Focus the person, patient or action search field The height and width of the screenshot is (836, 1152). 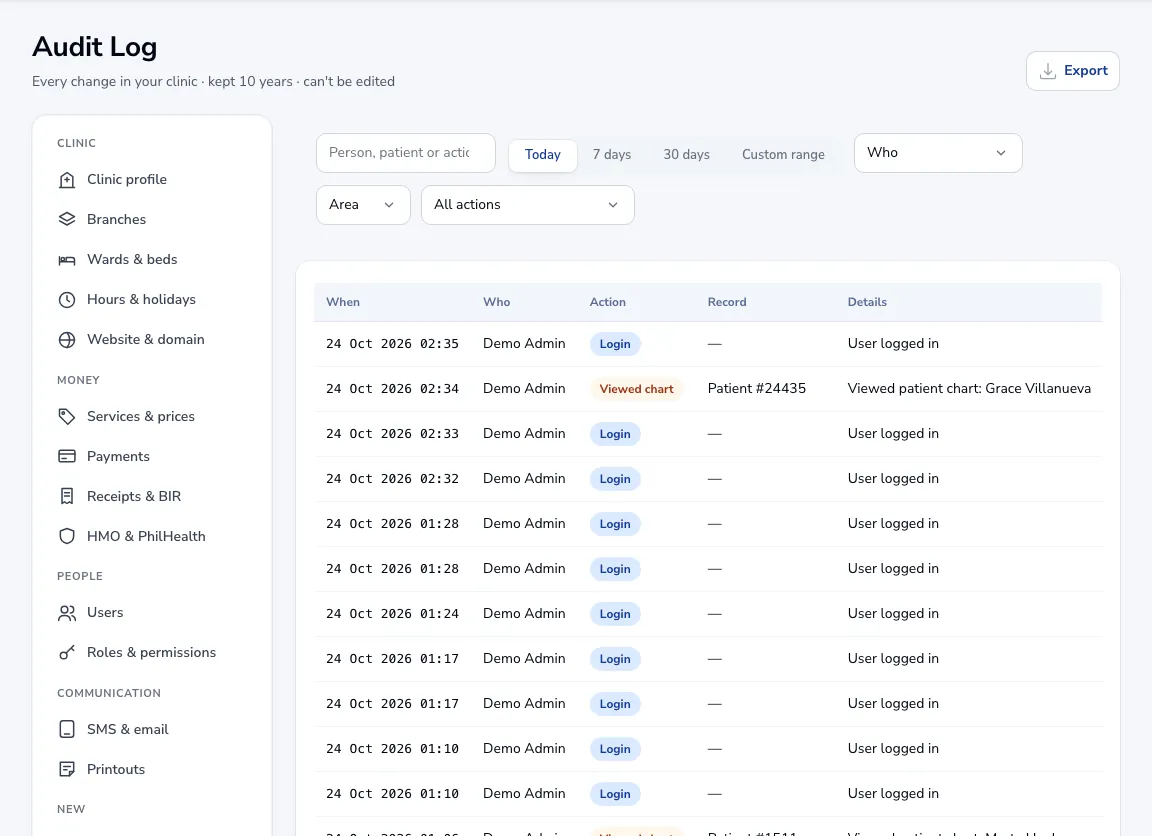click(x=406, y=153)
